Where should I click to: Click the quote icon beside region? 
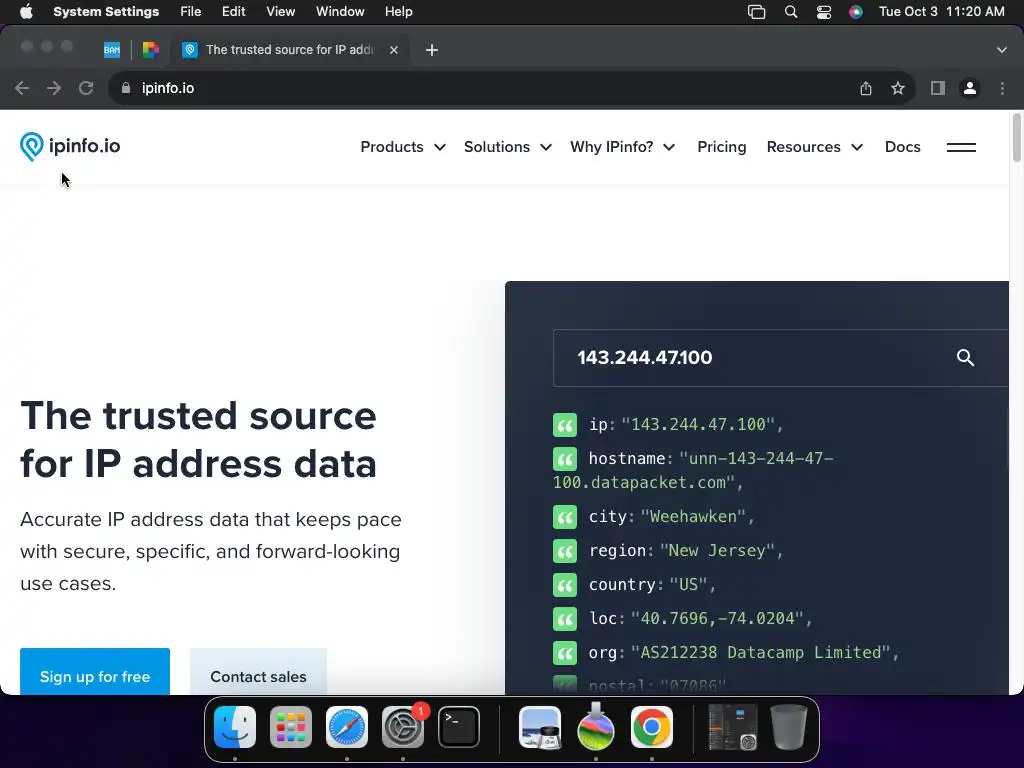pyautogui.click(x=565, y=551)
